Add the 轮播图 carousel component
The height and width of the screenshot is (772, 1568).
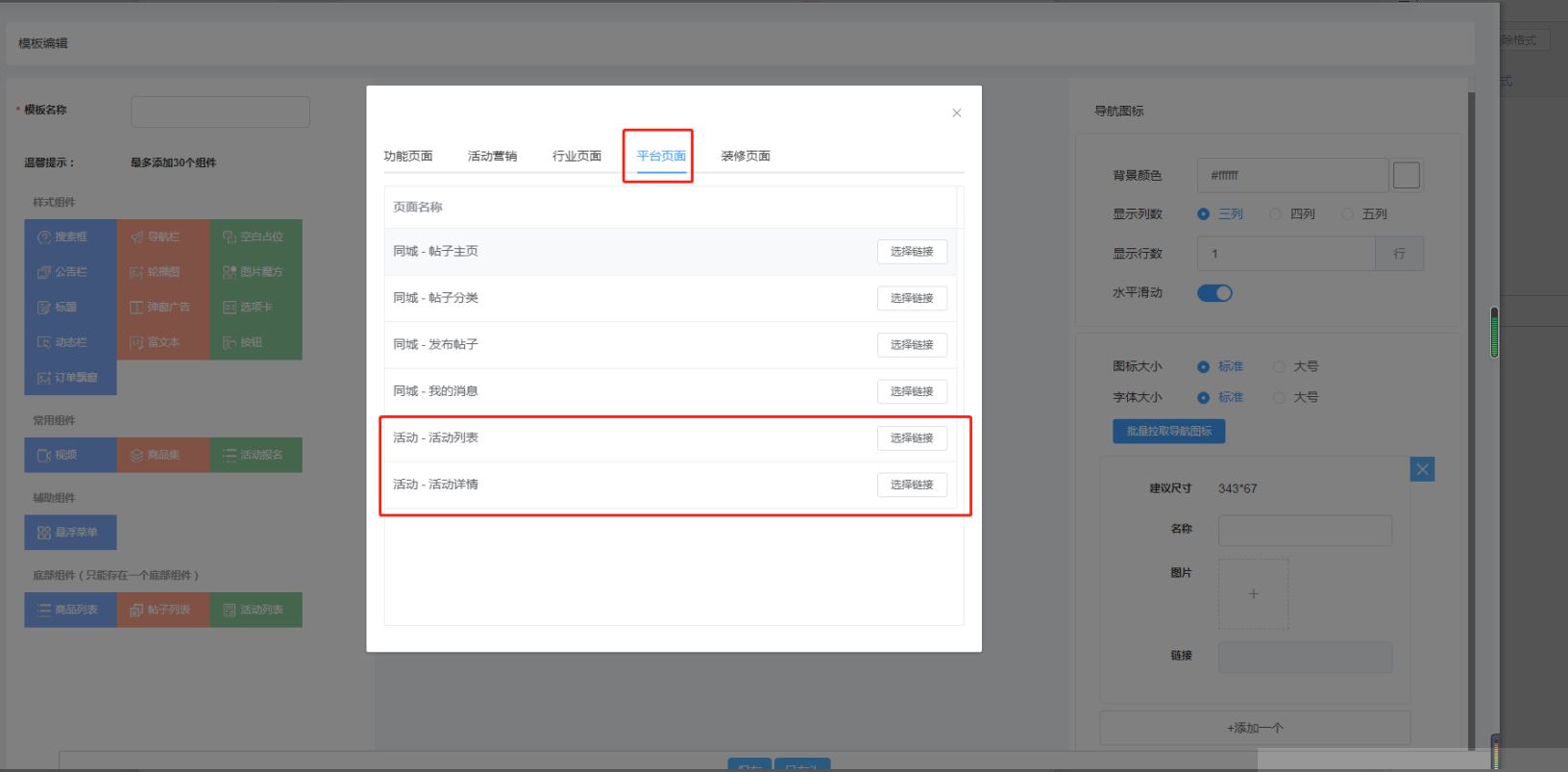163,272
